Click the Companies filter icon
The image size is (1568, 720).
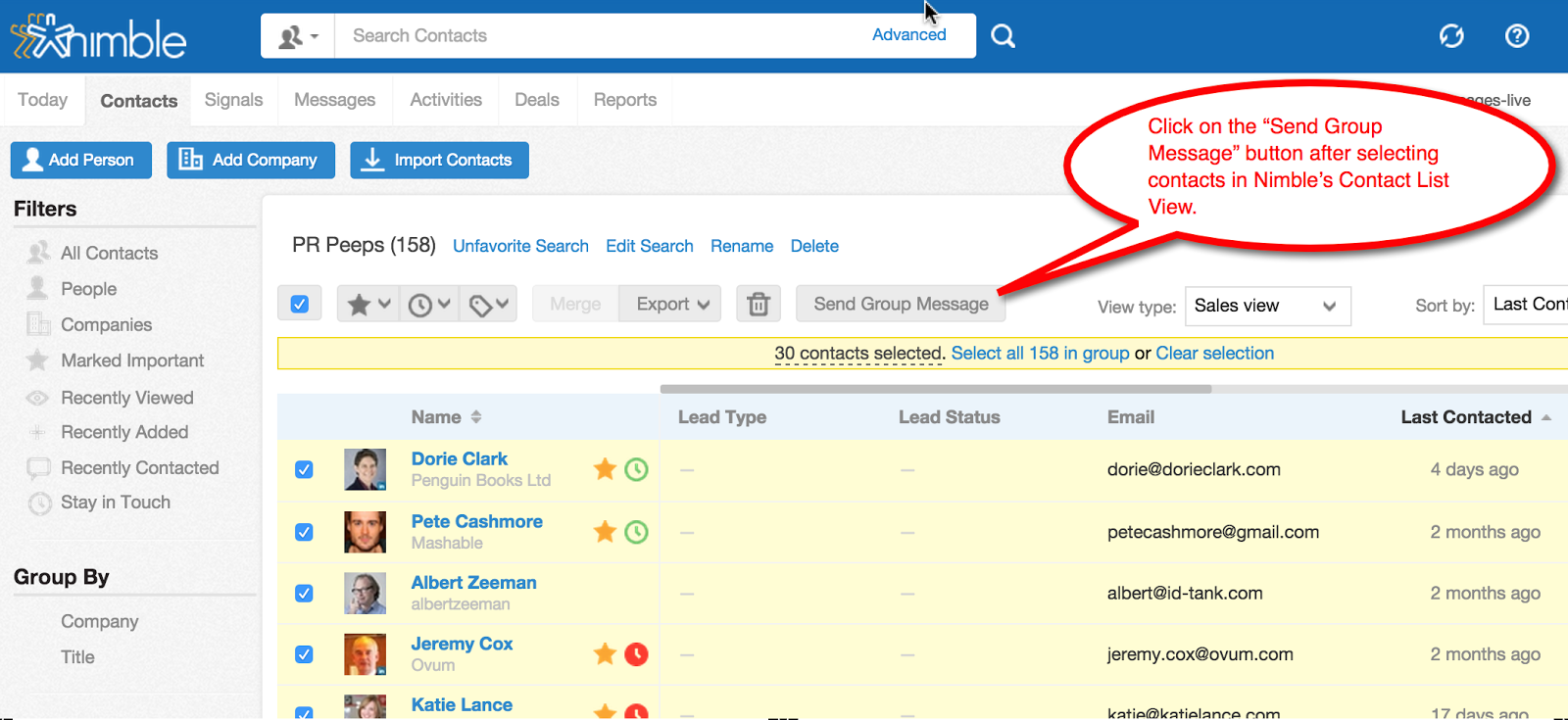tap(38, 324)
